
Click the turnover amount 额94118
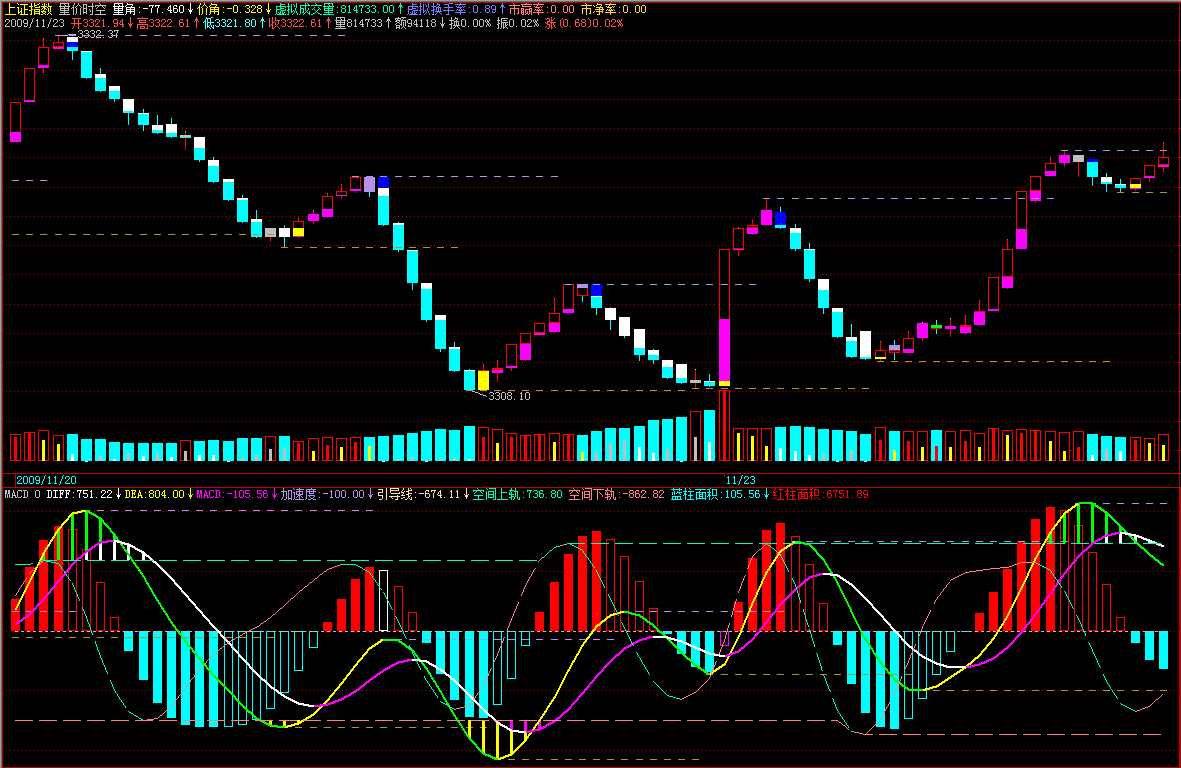click(420, 23)
